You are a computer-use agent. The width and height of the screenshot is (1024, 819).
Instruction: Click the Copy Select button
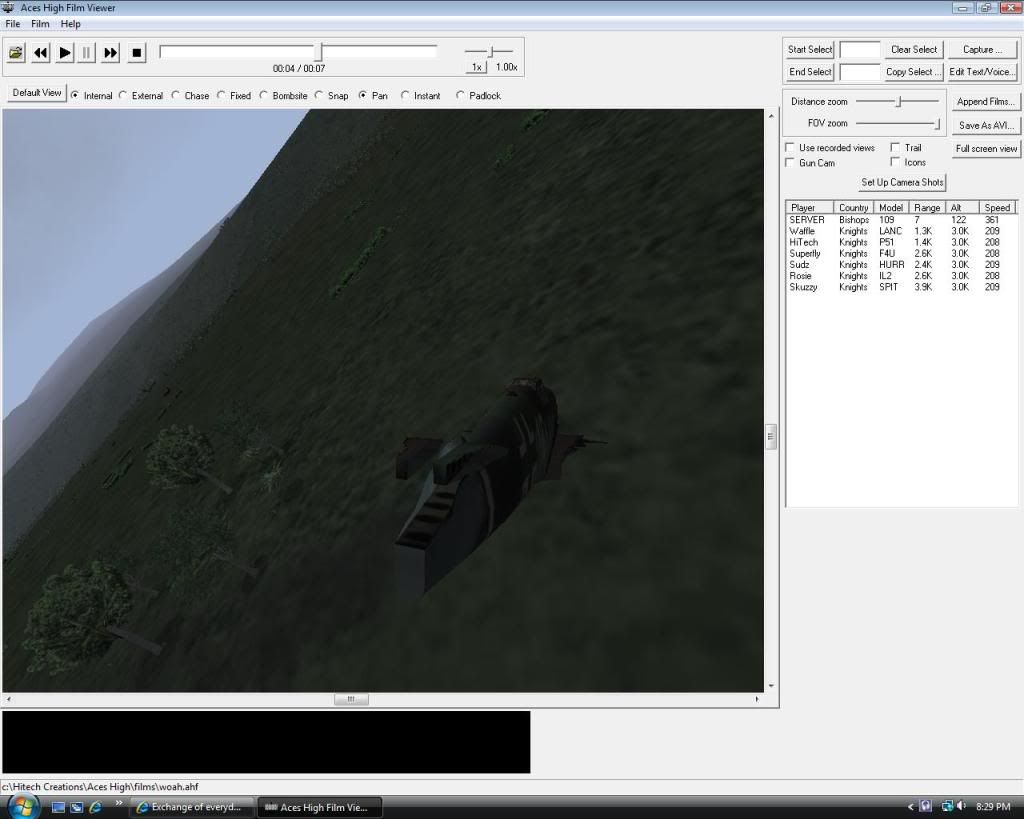914,72
